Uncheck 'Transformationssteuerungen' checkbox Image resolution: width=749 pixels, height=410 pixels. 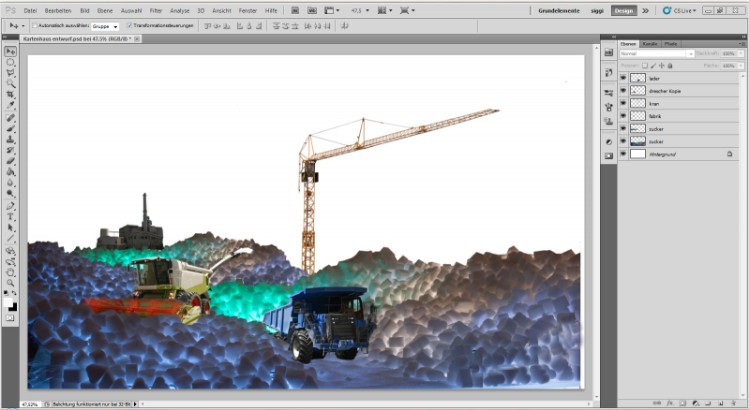point(129,25)
